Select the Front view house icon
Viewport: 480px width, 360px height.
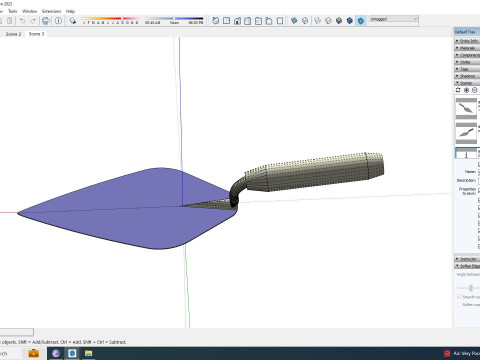[237, 21]
